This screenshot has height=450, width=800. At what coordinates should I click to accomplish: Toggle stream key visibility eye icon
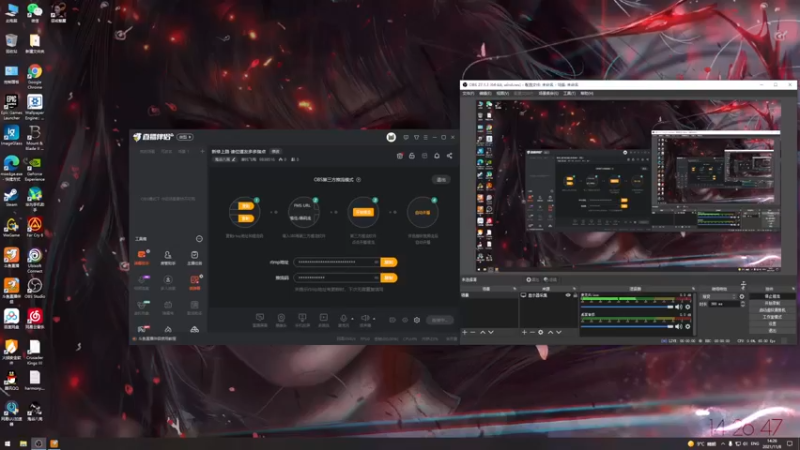(376, 278)
